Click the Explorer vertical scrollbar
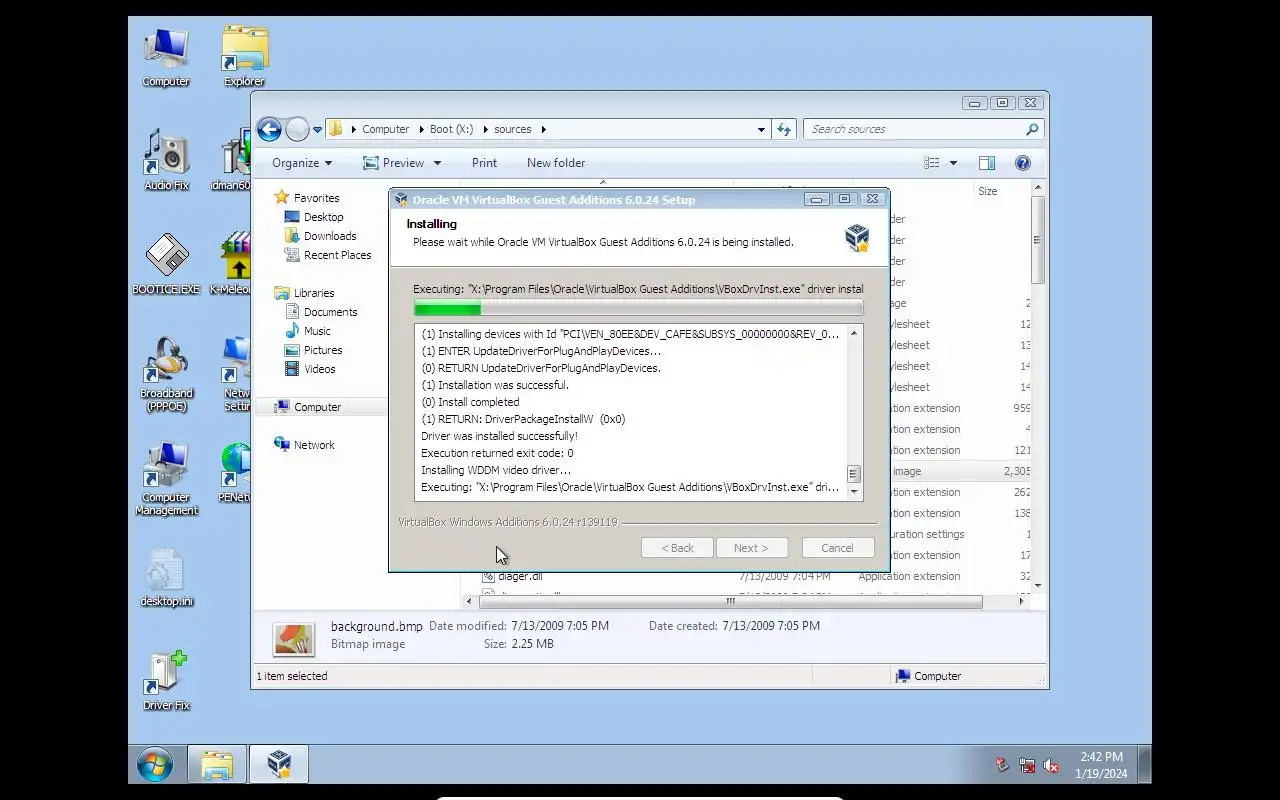1280x800 pixels. point(1037,240)
